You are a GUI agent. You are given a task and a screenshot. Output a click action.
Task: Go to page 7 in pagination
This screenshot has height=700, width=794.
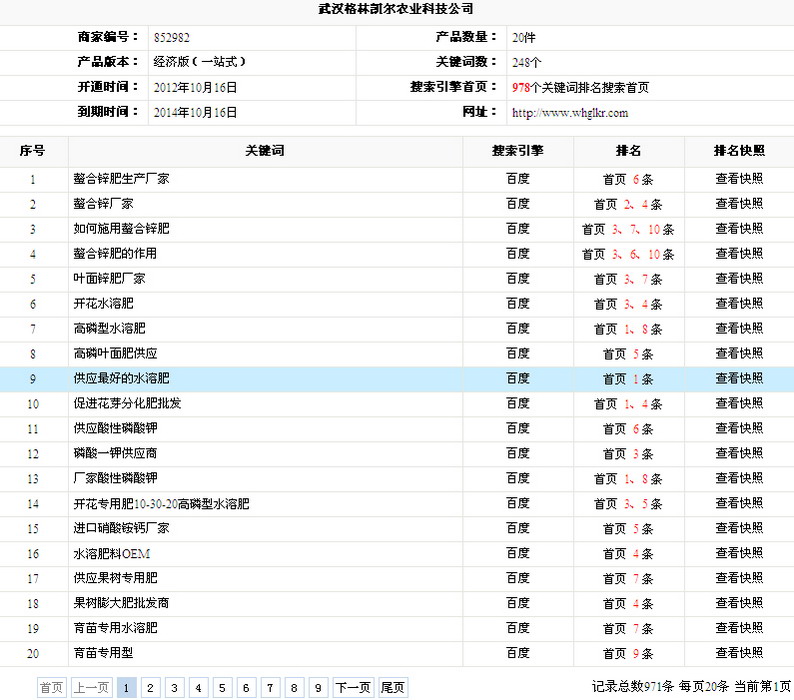click(270, 688)
